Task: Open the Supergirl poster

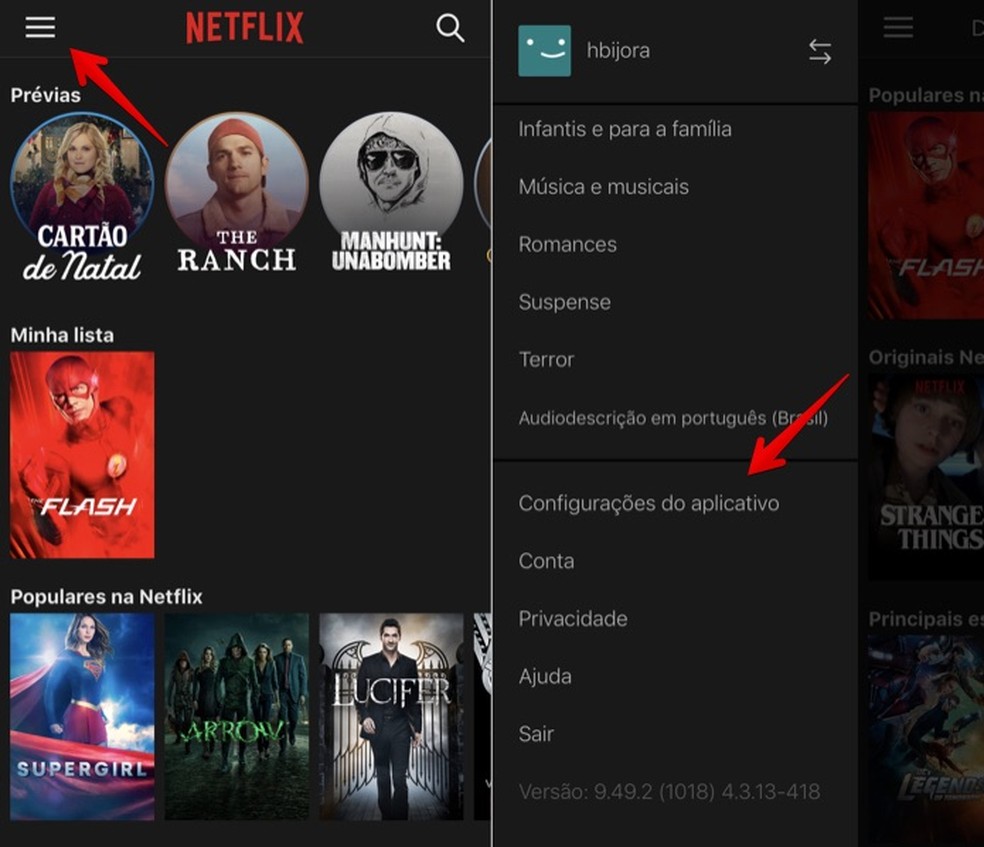Action: (82, 716)
